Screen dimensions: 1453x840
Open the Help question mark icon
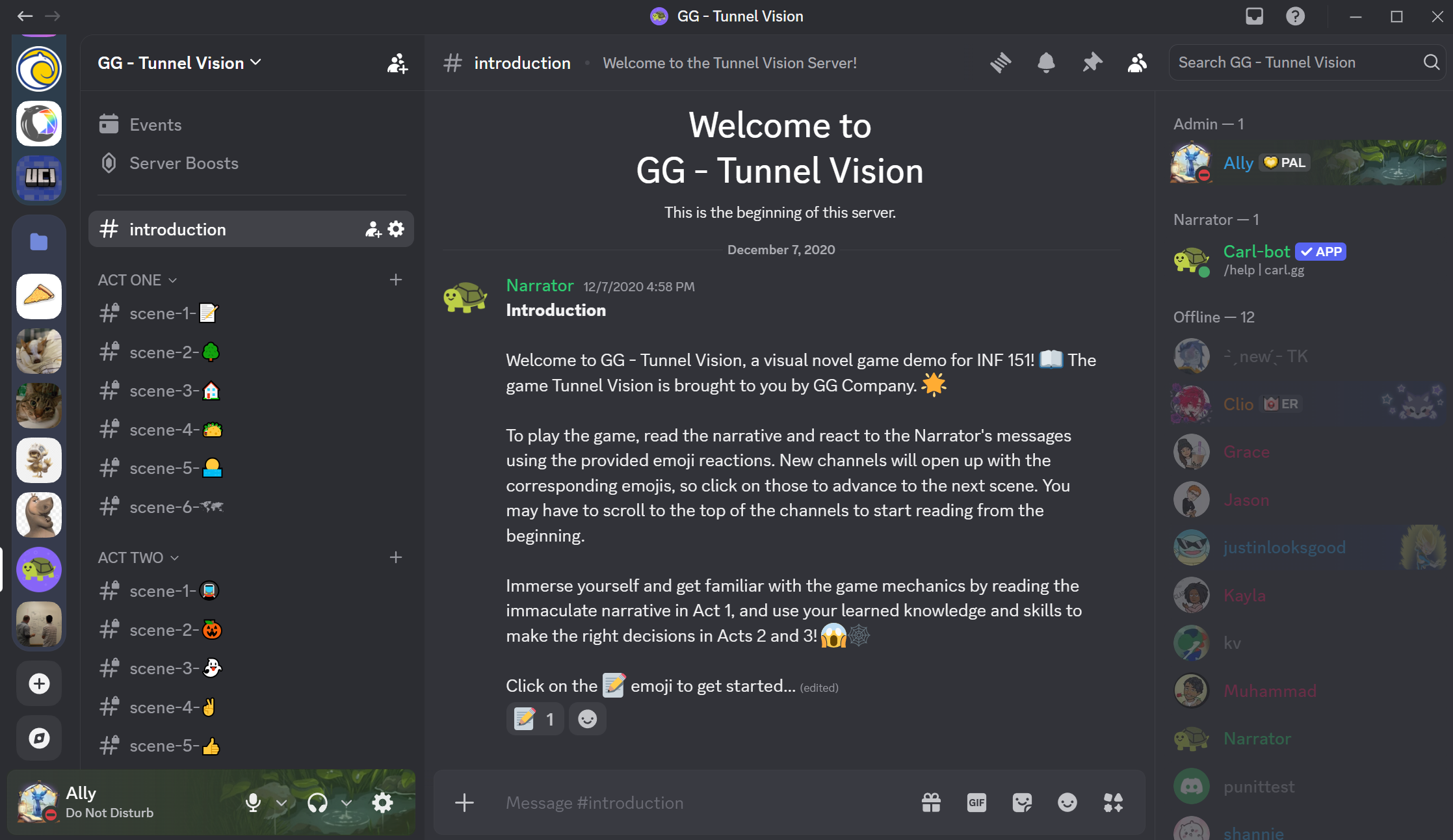click(x=1295, y=16)
